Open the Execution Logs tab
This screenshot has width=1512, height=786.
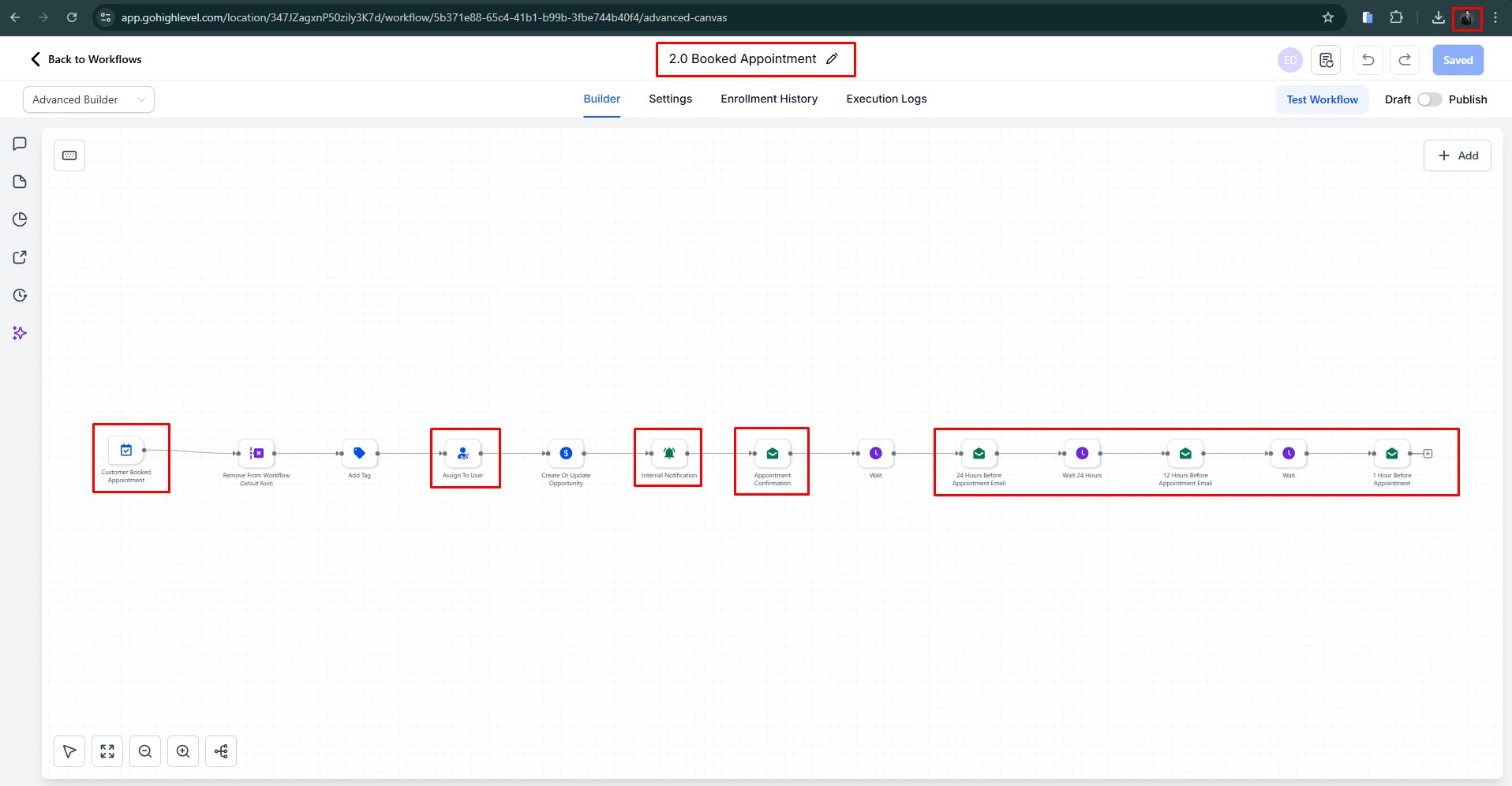pos(887,99)
